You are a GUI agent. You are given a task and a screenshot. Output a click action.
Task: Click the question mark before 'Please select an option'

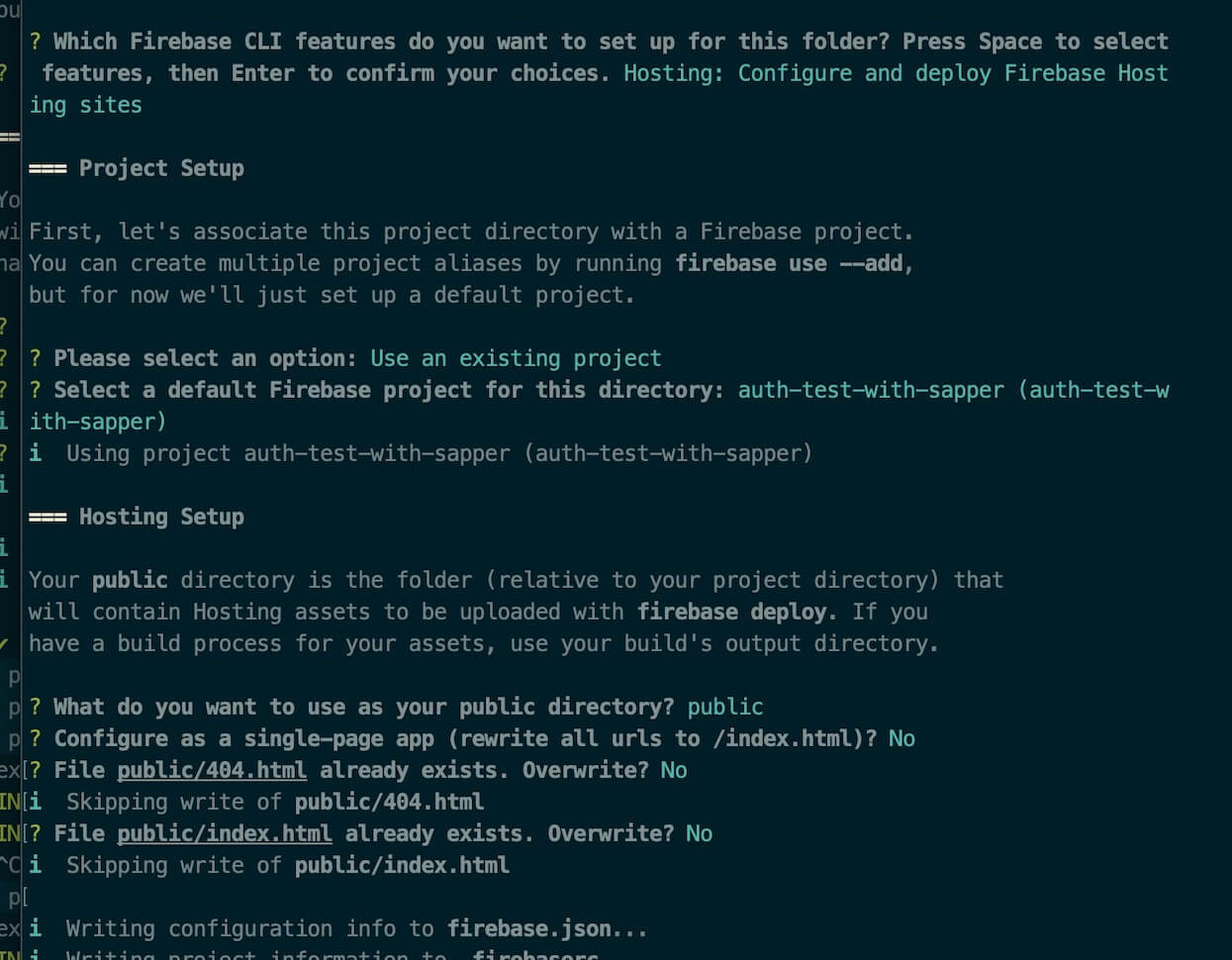click(x=36, y=358)
